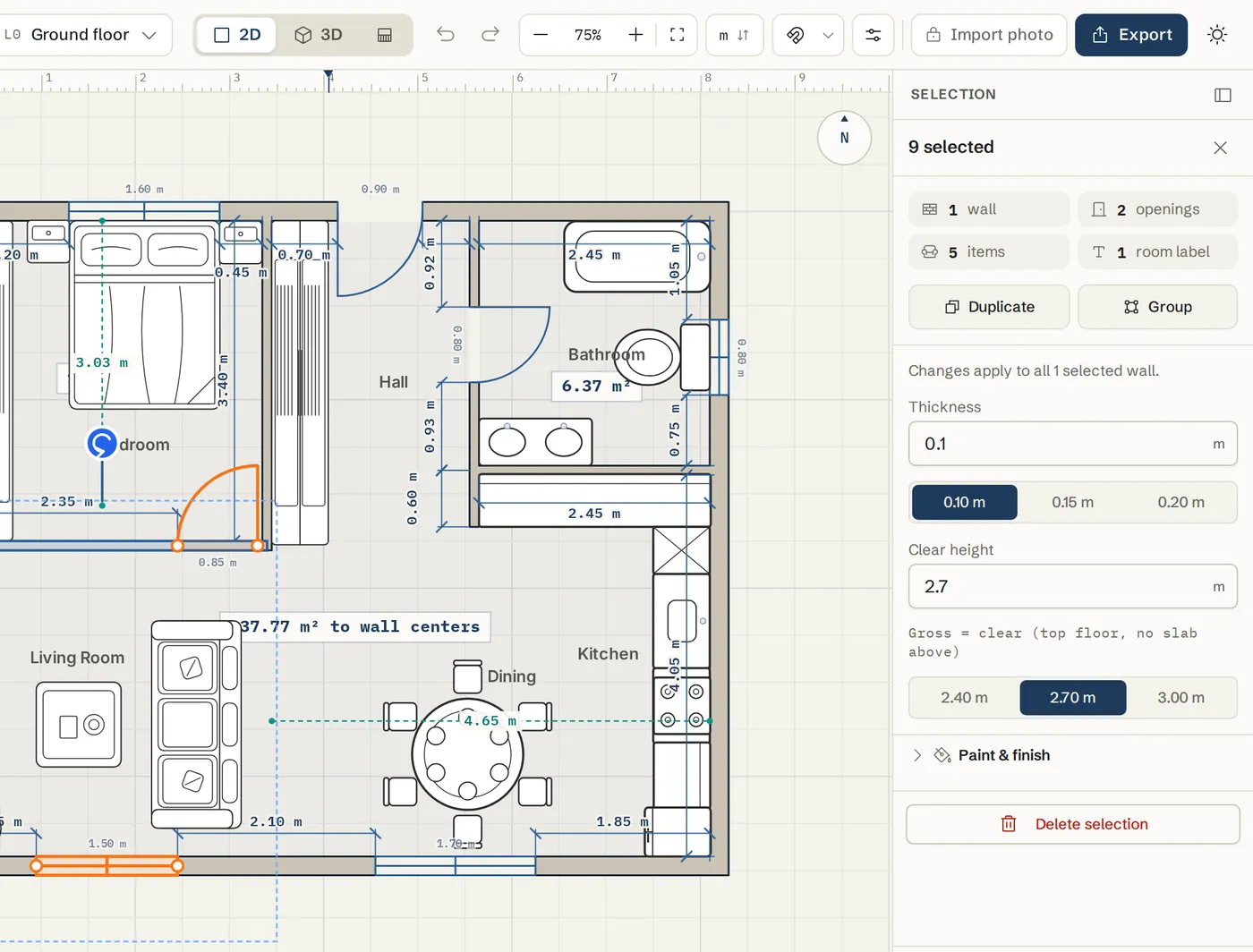The image size is (1253, 952).
Task: Select the double bed in the bedroom
Action: pyautogui.click(x=145, y=313)
